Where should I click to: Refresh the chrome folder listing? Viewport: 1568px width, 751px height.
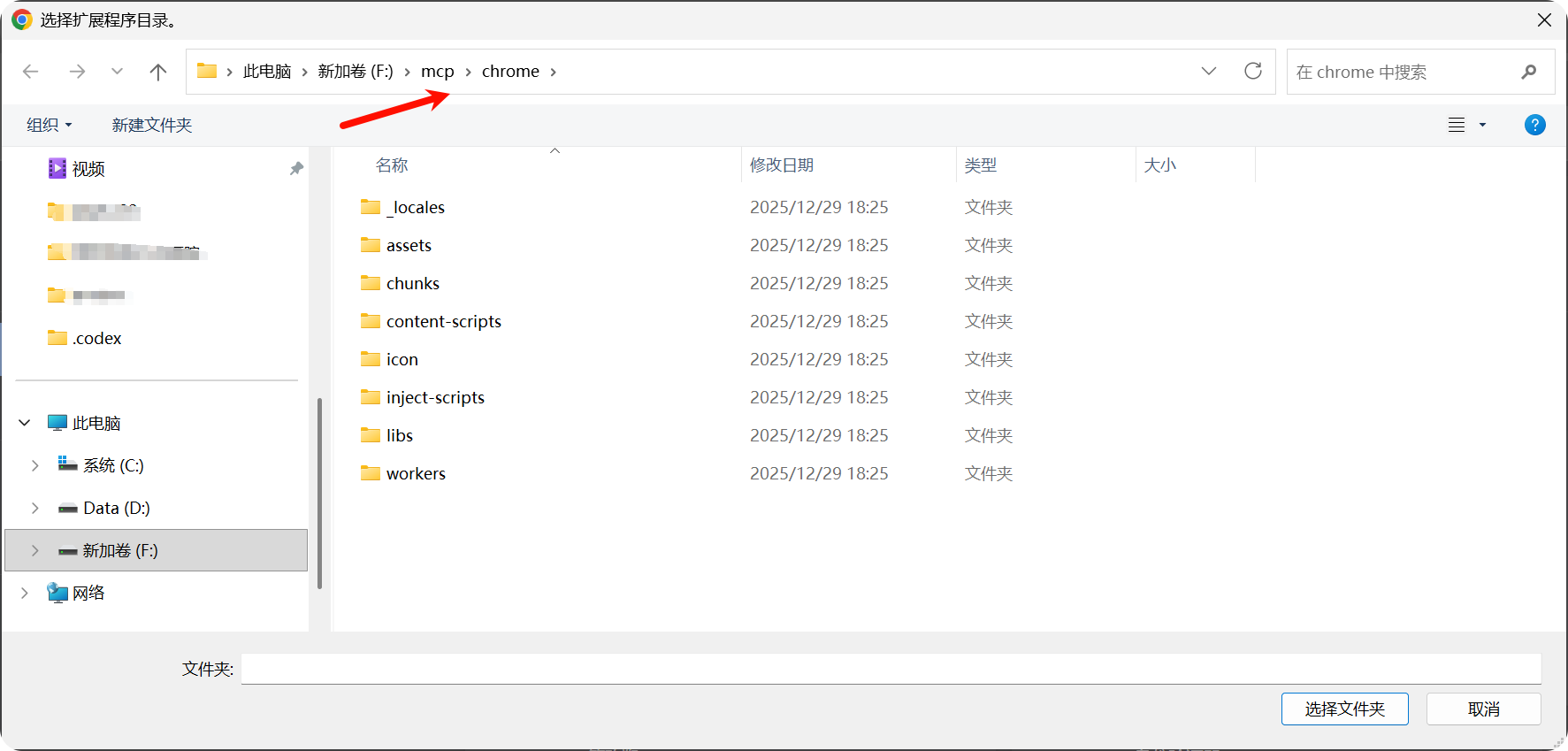click(1252, 72)
